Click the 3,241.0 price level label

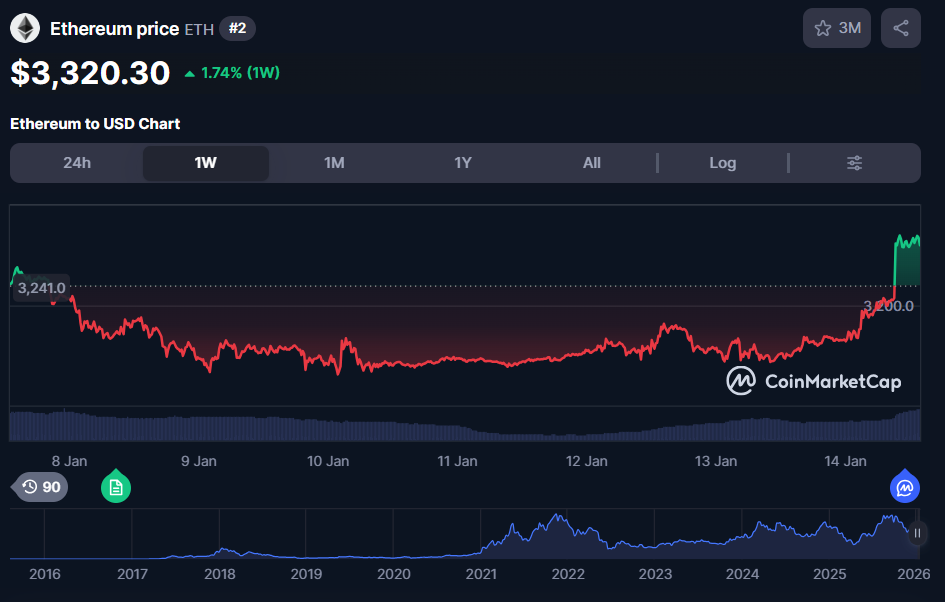[41, 288]
